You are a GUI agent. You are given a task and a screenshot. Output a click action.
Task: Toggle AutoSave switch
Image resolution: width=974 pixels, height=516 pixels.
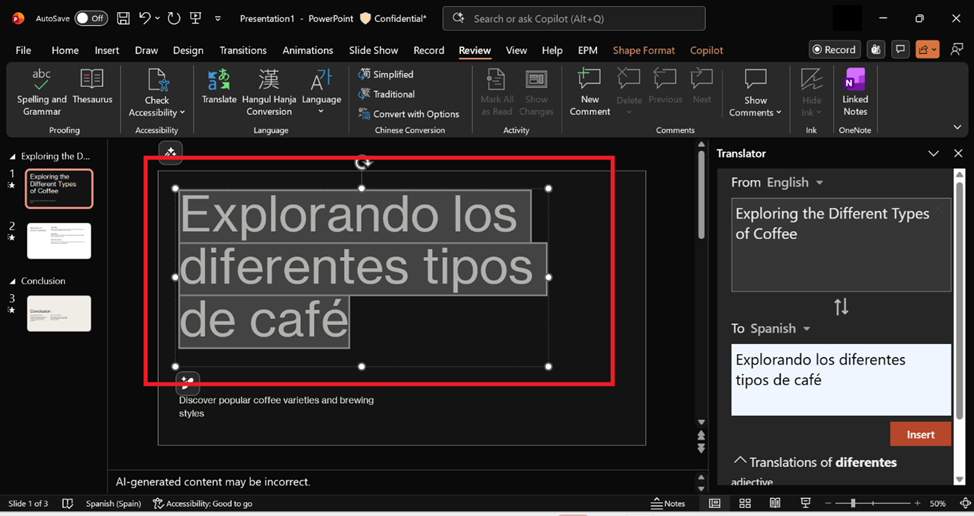(91, 19)
